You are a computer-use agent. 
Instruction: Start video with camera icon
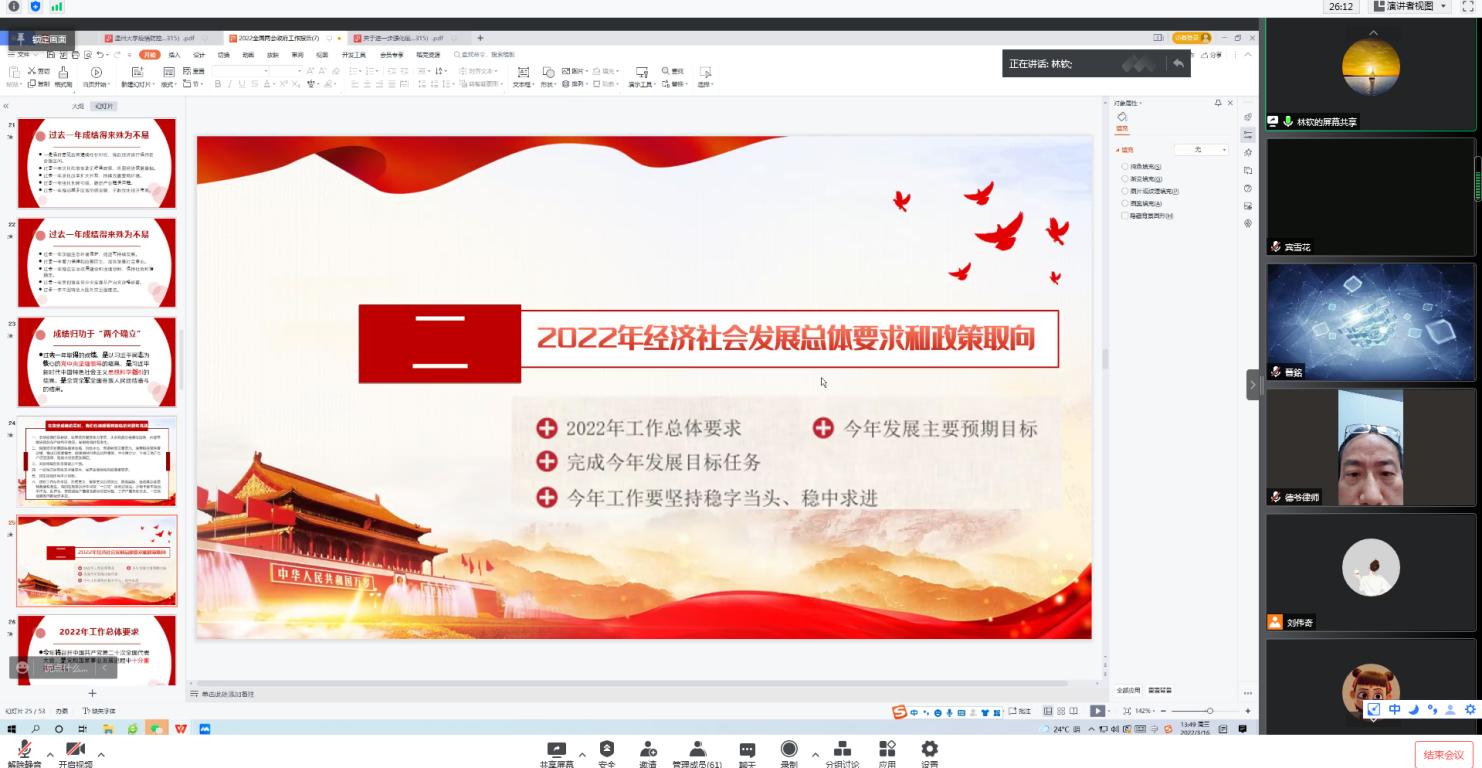pos(75,750)
